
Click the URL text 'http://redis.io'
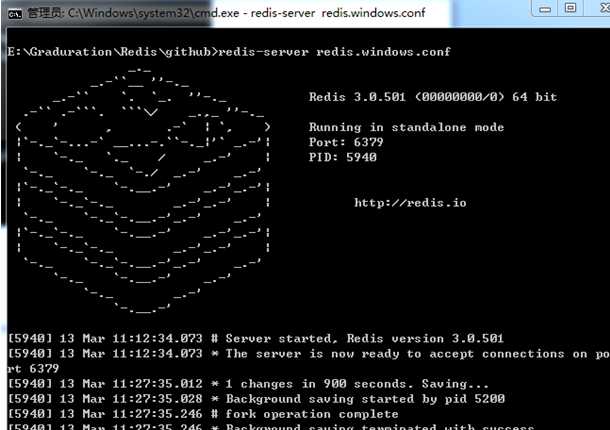click(x=410, y=203)
